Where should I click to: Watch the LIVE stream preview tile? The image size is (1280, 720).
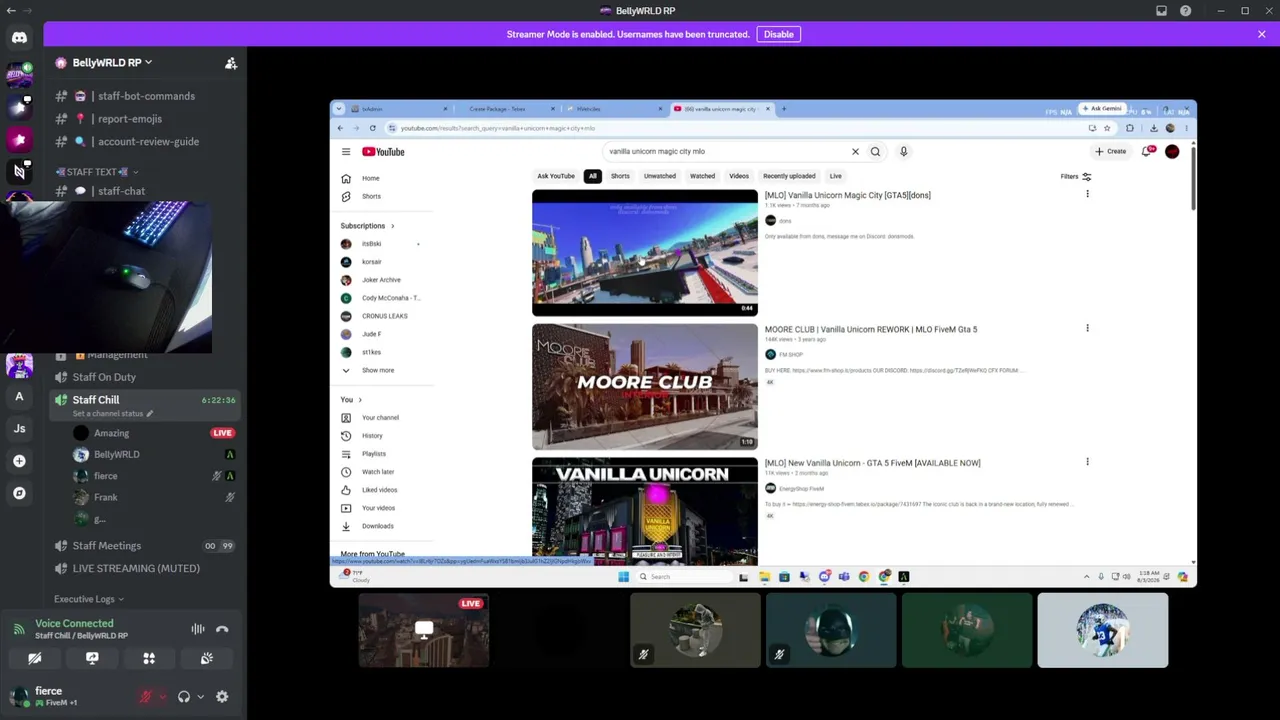[x=424, y=630]
